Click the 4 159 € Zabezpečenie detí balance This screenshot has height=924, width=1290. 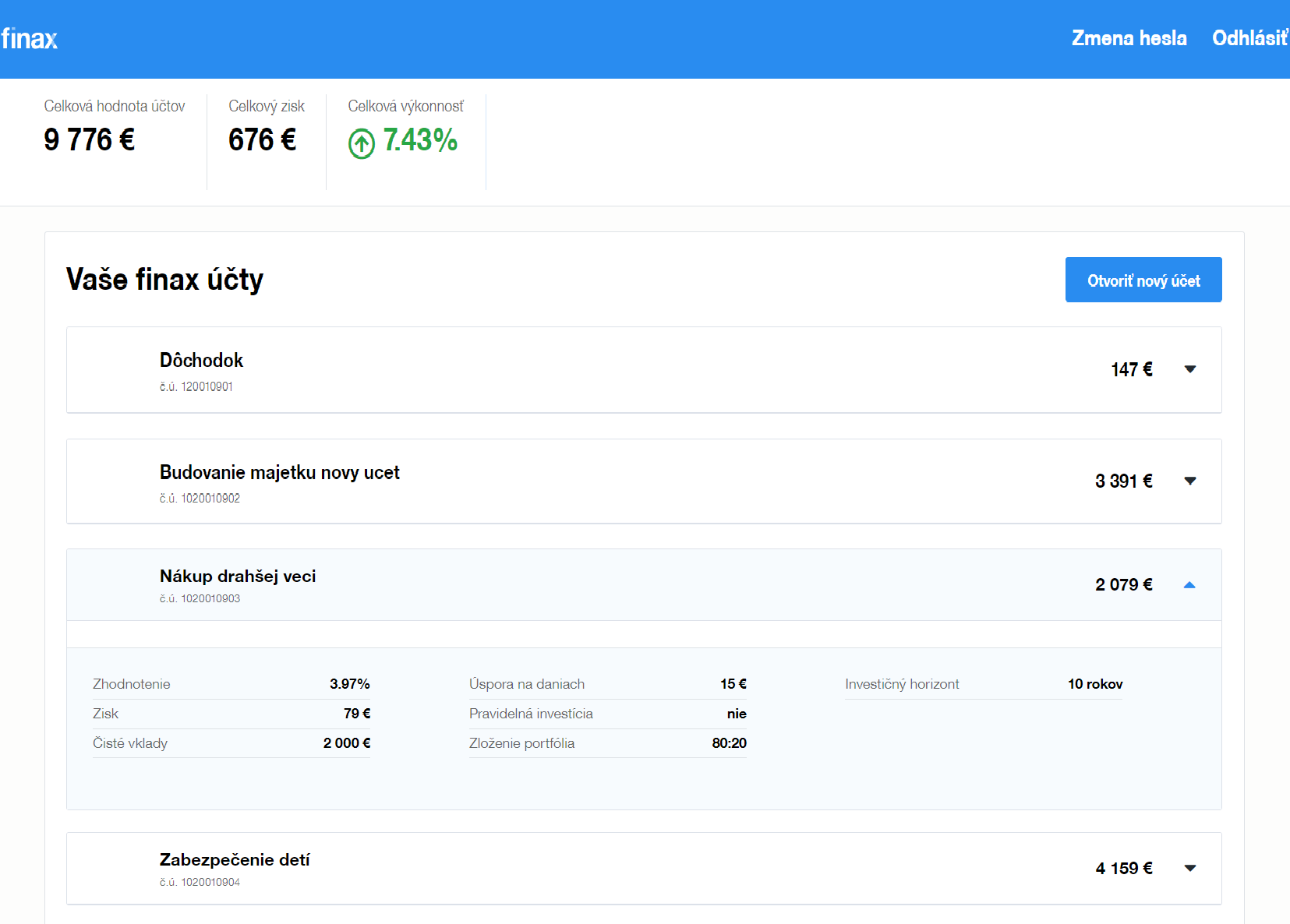[x=1123, y=868]
